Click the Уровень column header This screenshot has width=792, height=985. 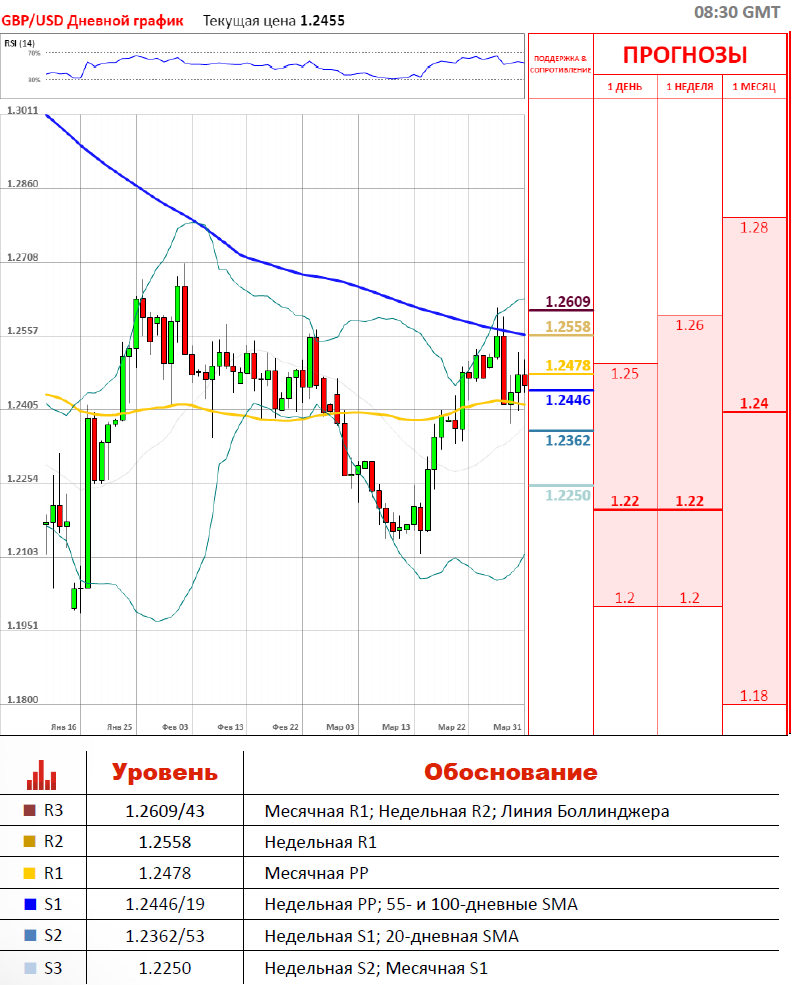[x=164, y=772]
